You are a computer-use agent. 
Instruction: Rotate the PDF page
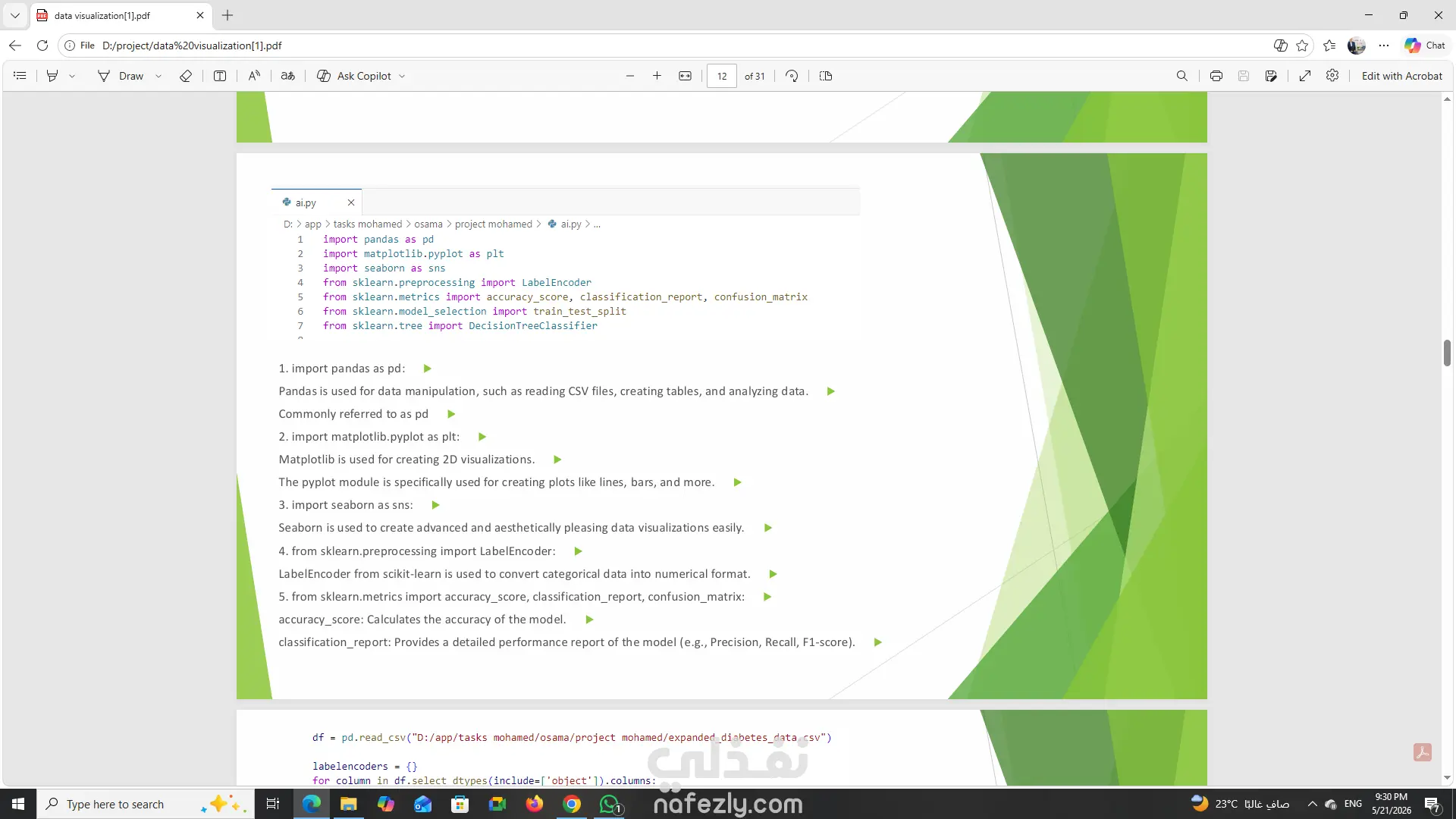coord(792,76)
